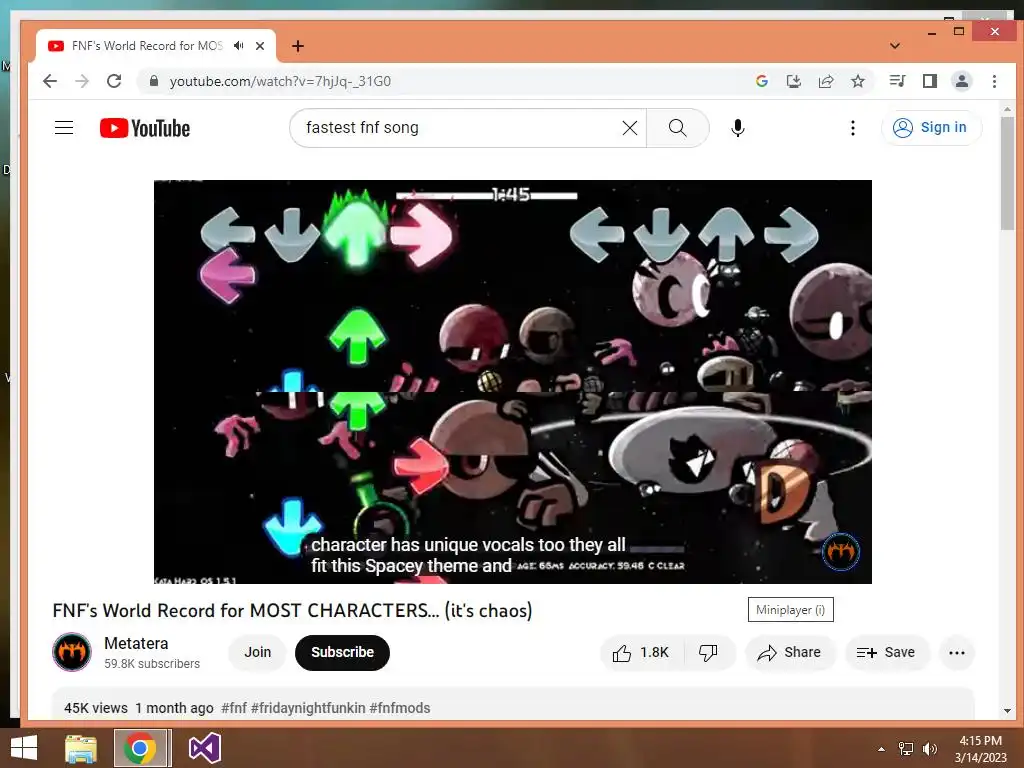Click the #fnf hashtag
1024x768 pixels.
[234, 708]
